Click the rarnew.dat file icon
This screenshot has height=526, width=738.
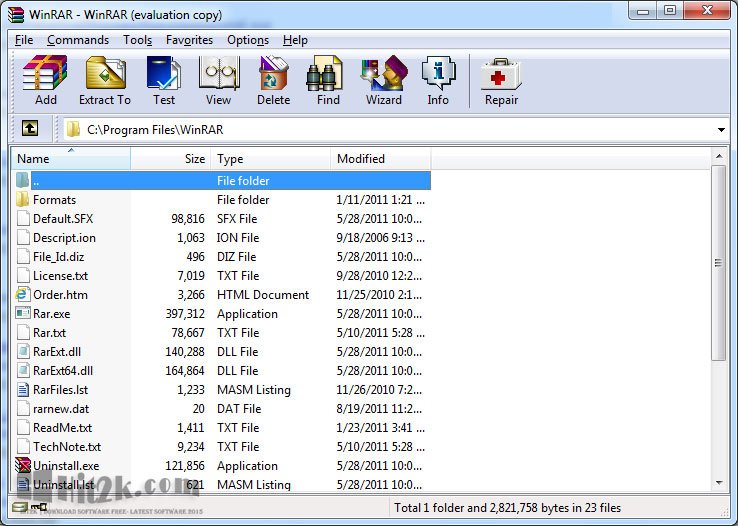click(x=23, y=408)
